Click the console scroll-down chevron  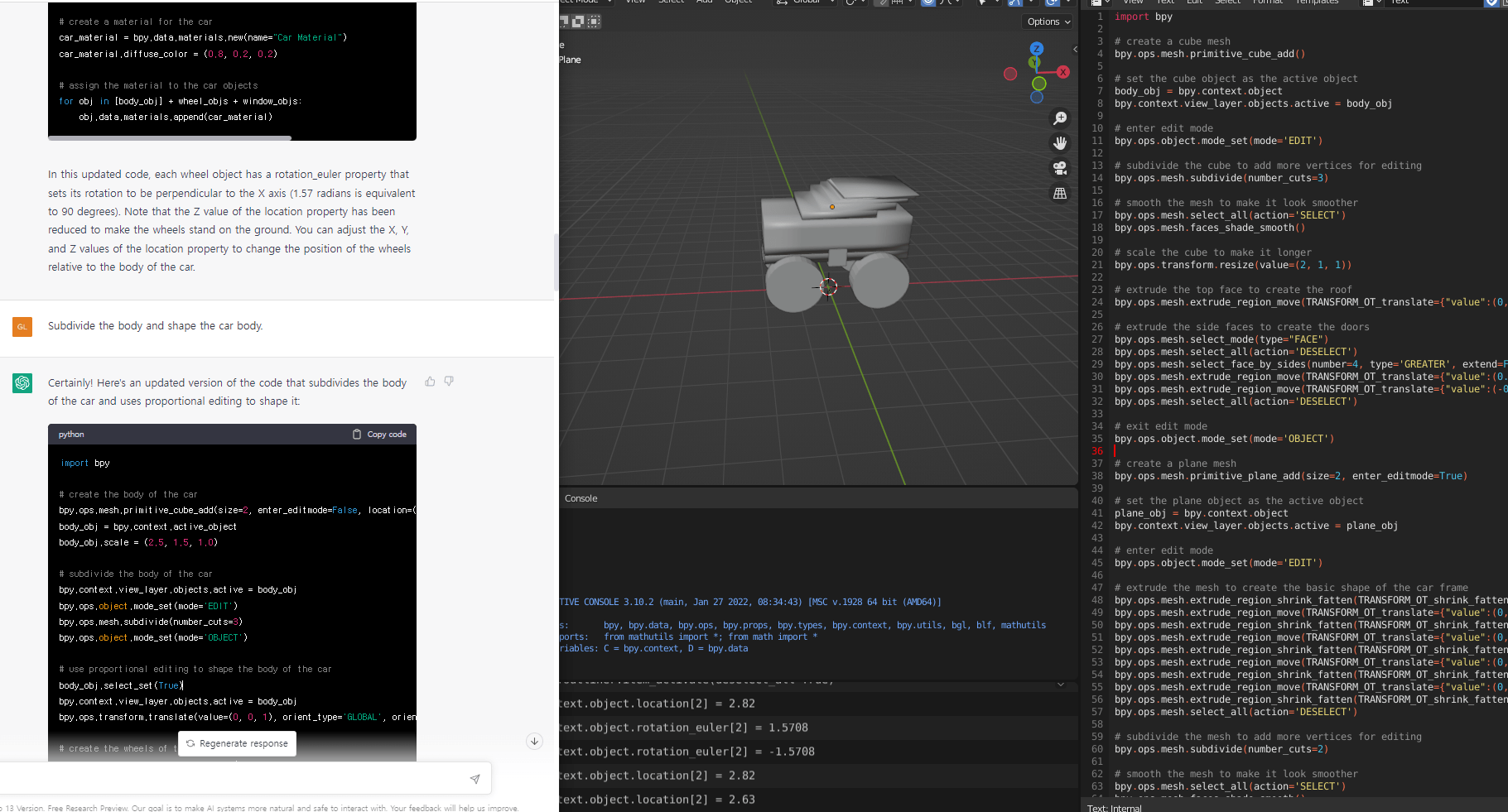pyautogui.click(x=1061, y=685)
